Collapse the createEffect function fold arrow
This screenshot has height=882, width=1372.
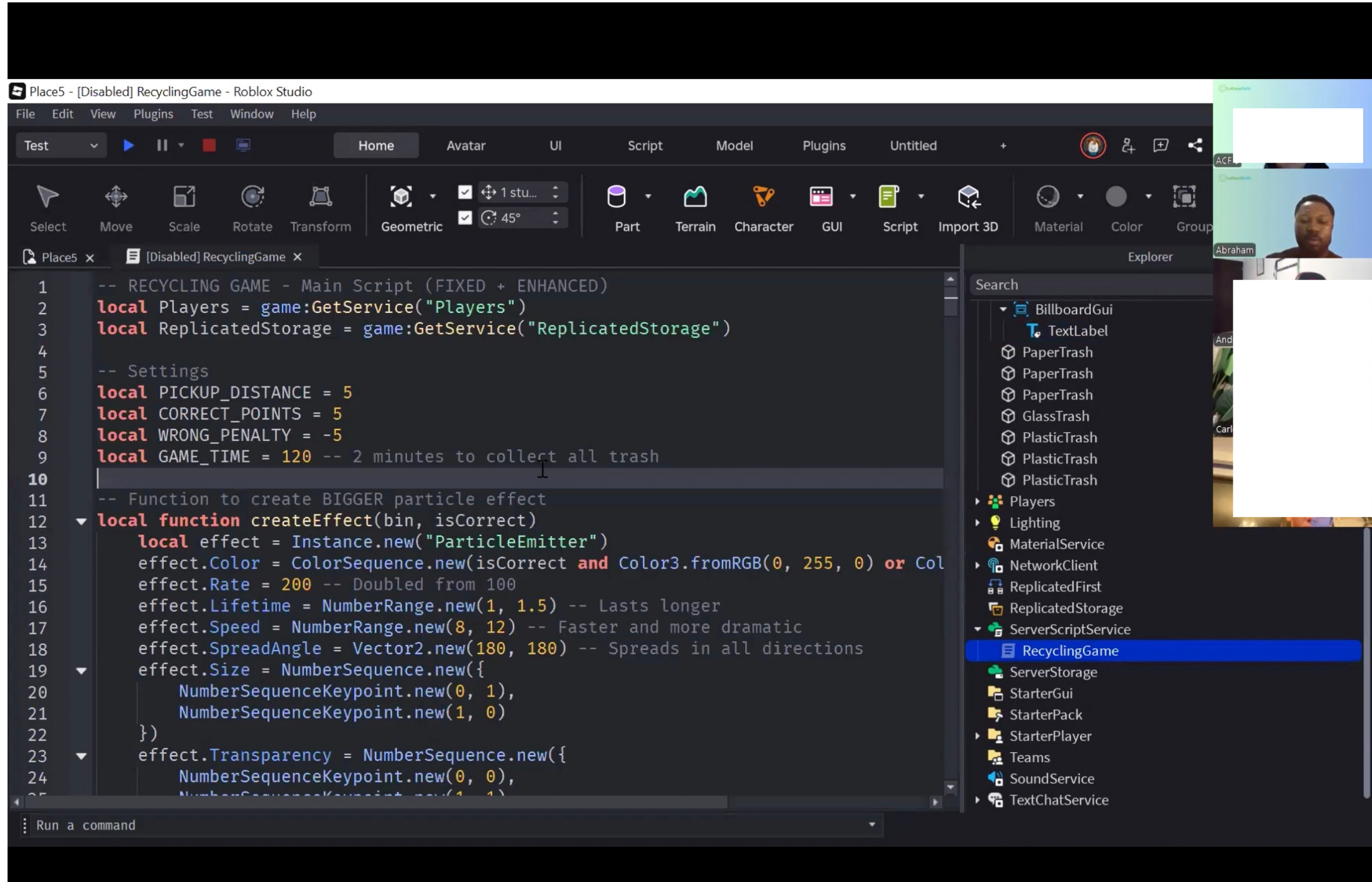pyautogui.click(x=81, y=521)
